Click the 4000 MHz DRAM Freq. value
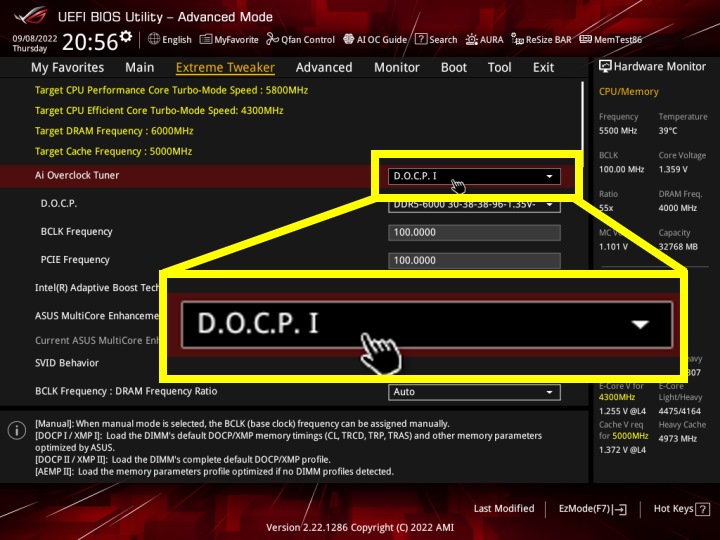 coord(677,208)
